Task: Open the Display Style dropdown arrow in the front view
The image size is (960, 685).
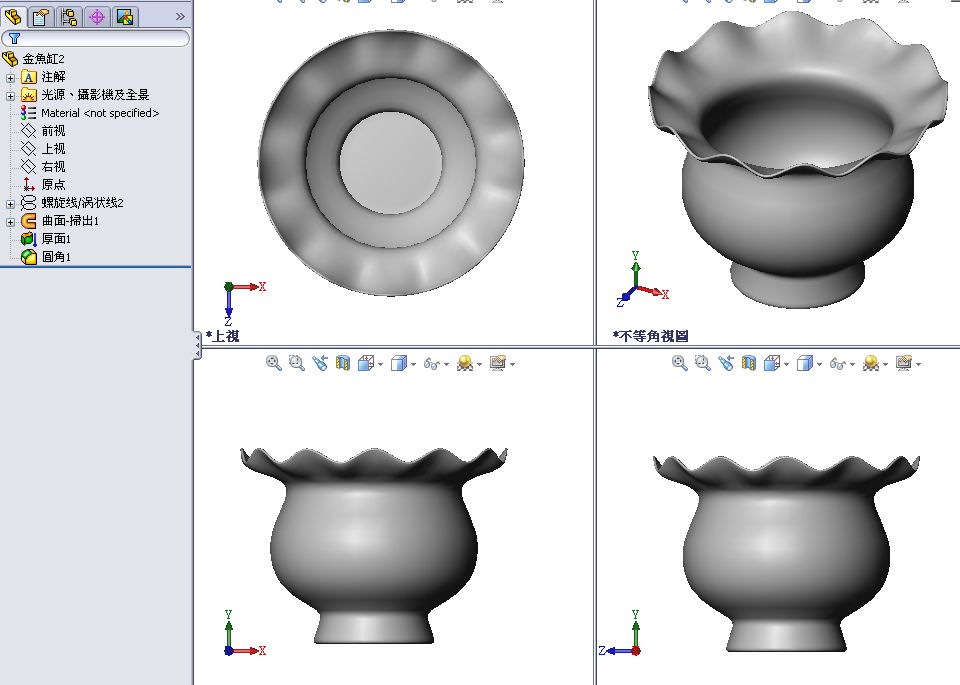Action: 413,365
